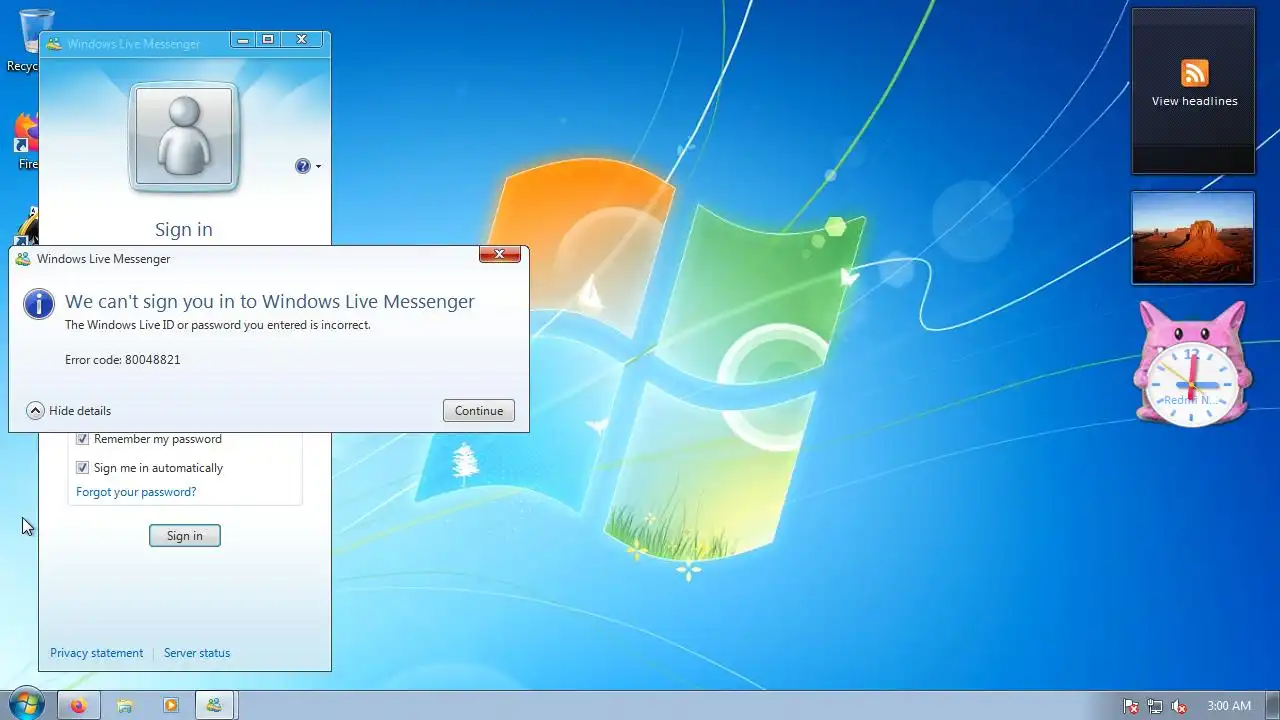This screenshot has width=1280, height=720.
Task: Open Windows Media Player from the taskbar
Action: (170, 706)
